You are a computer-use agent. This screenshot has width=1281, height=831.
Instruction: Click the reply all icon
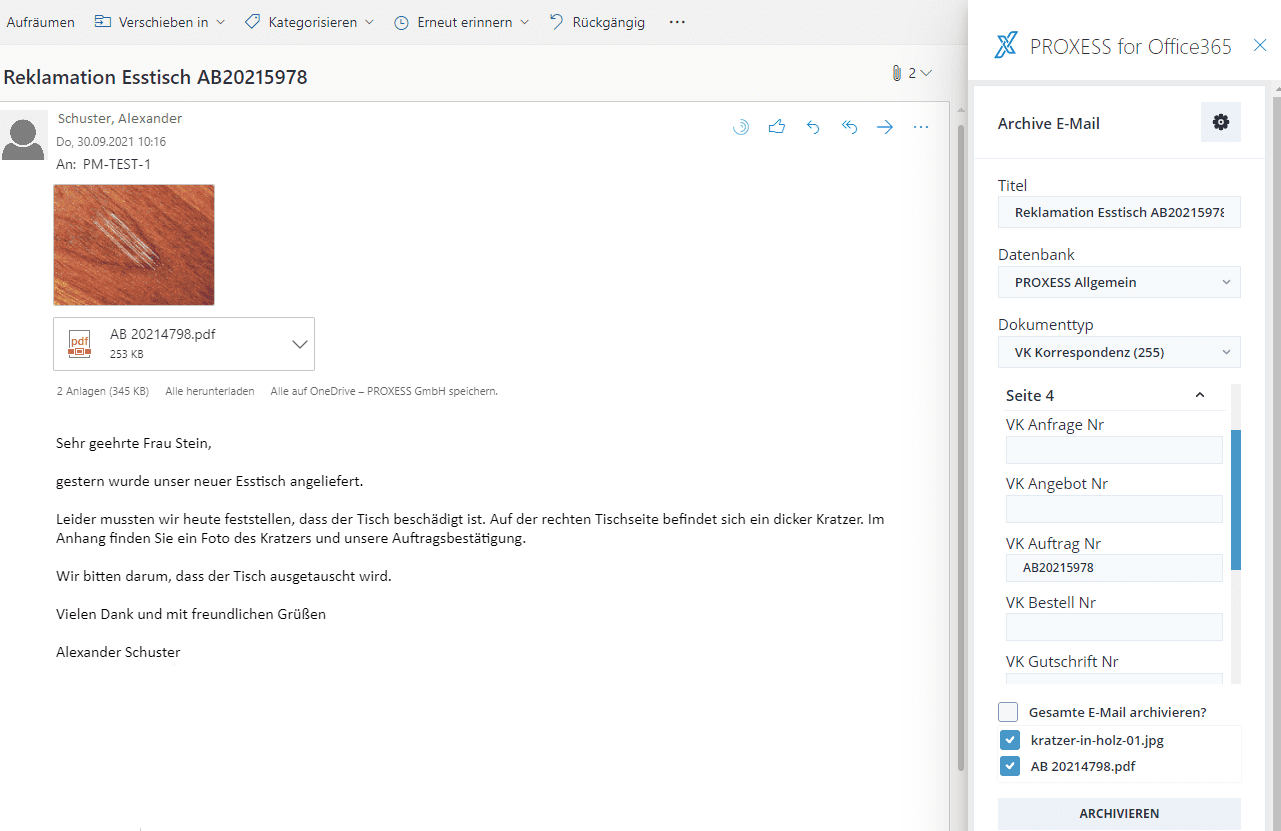click(x=849, y=127)
